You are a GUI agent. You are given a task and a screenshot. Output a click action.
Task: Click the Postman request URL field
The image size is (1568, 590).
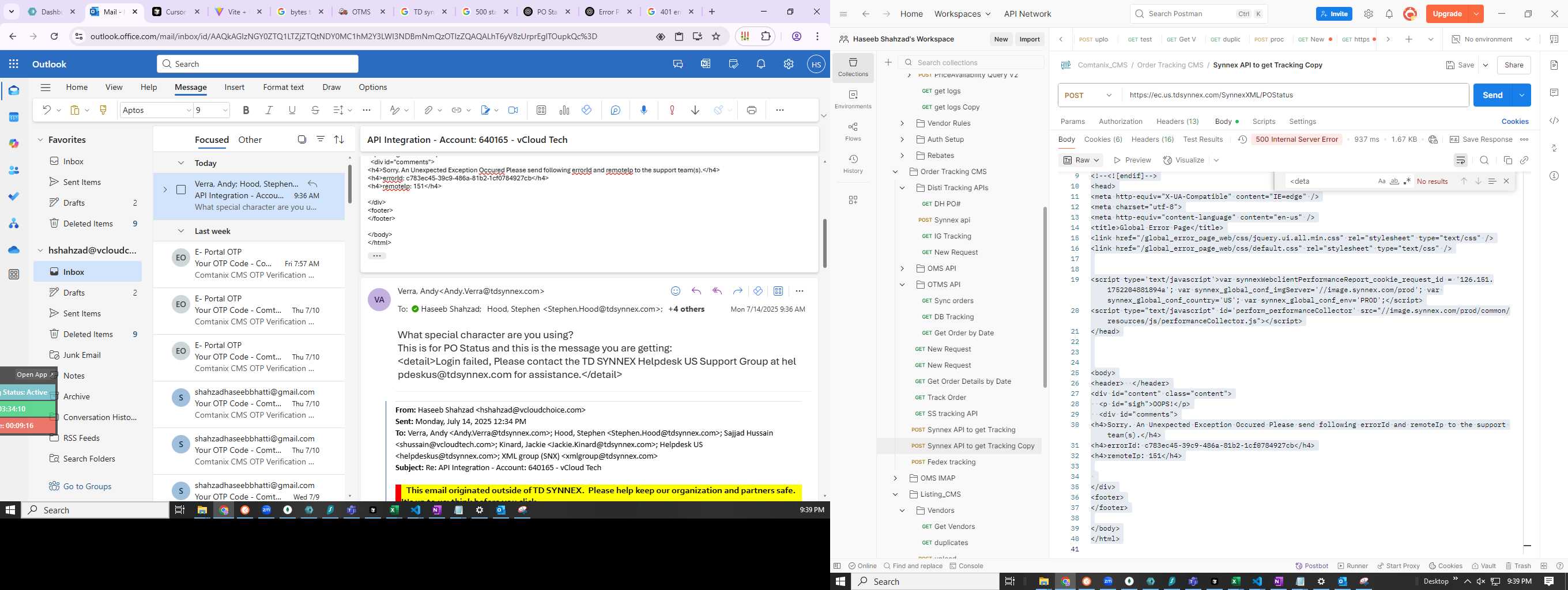(1295, 95)
